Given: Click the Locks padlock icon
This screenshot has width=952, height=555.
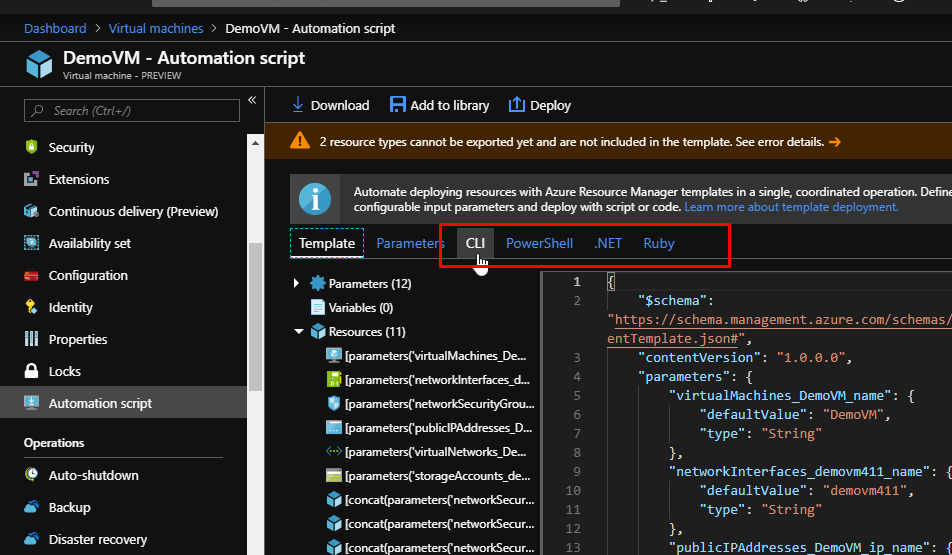Looking at the screenshot, I should 32,371.
